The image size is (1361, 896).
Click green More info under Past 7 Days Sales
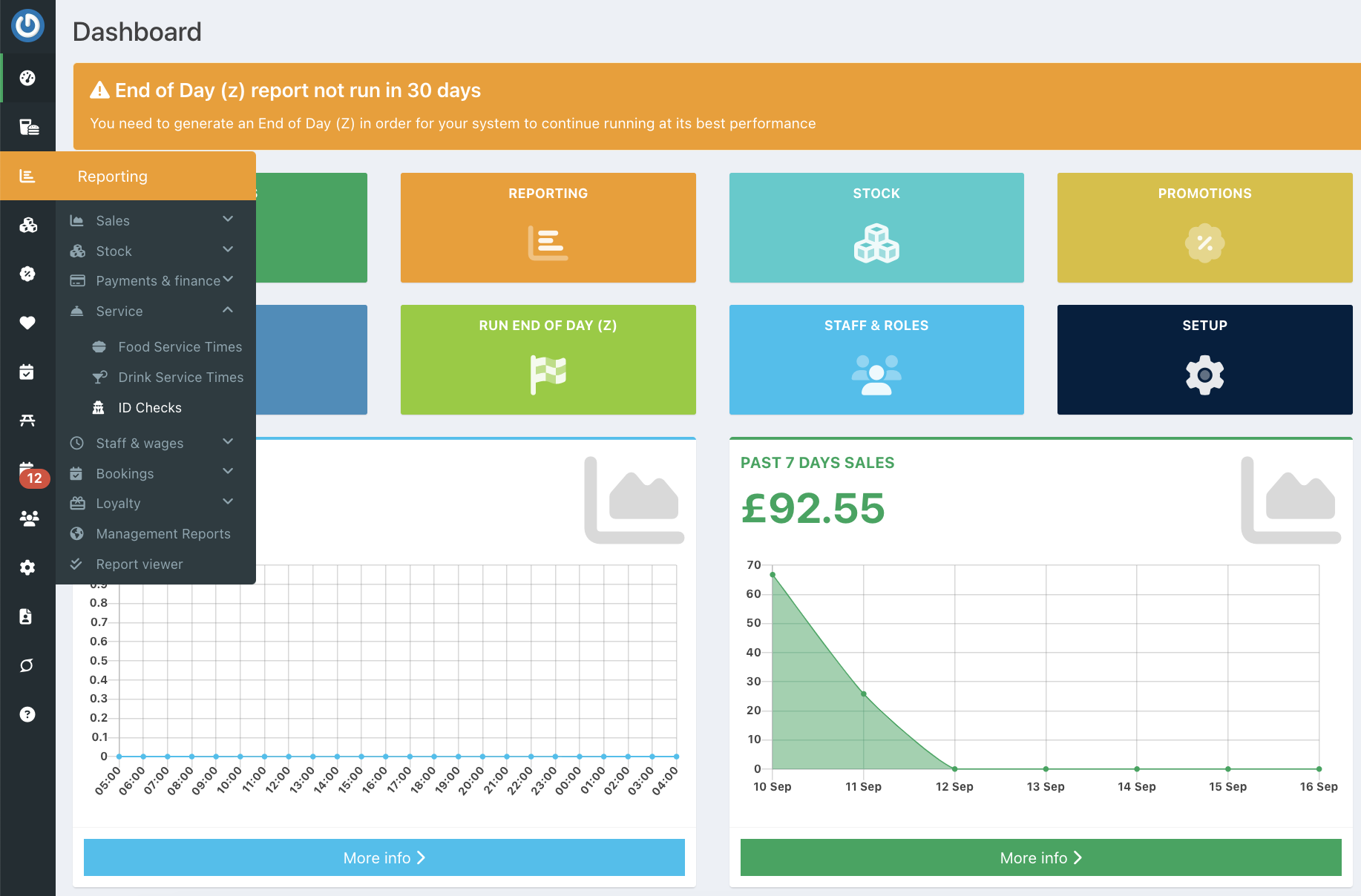(x=1041, y=857)
